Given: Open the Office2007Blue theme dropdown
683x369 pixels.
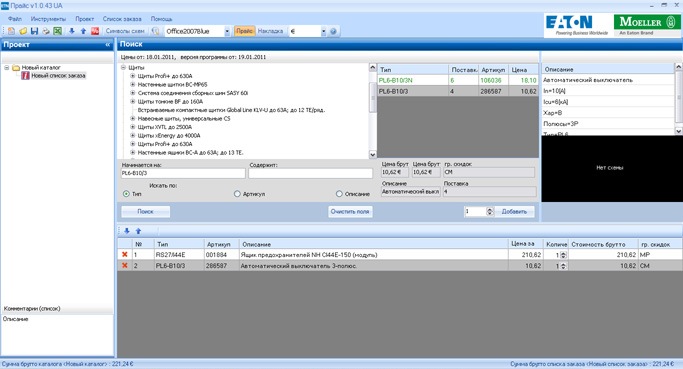Looking at the screenshot, I should pyautogui.click(x=227, y=31).
